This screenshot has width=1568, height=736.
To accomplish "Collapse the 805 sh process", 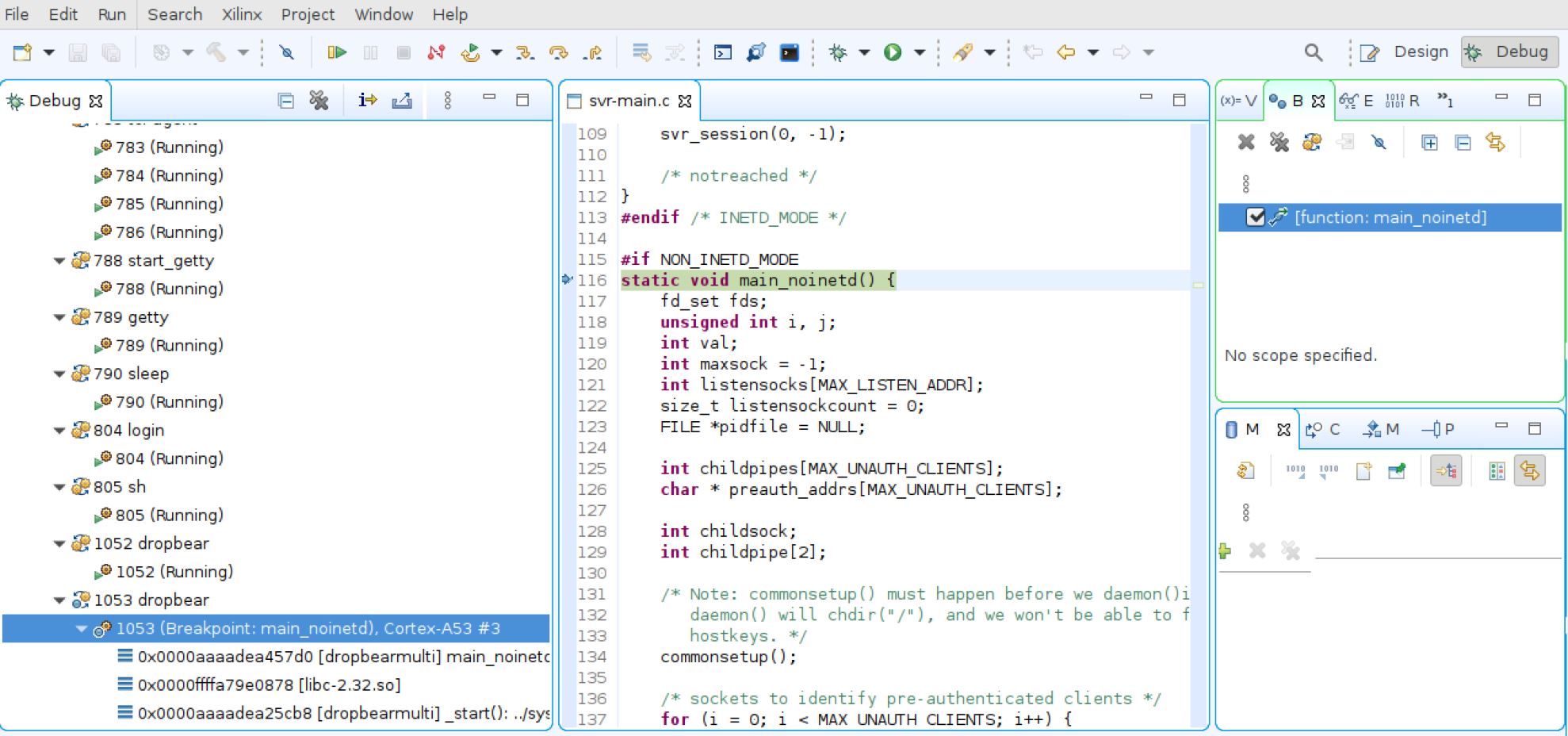I will [59, 487].
